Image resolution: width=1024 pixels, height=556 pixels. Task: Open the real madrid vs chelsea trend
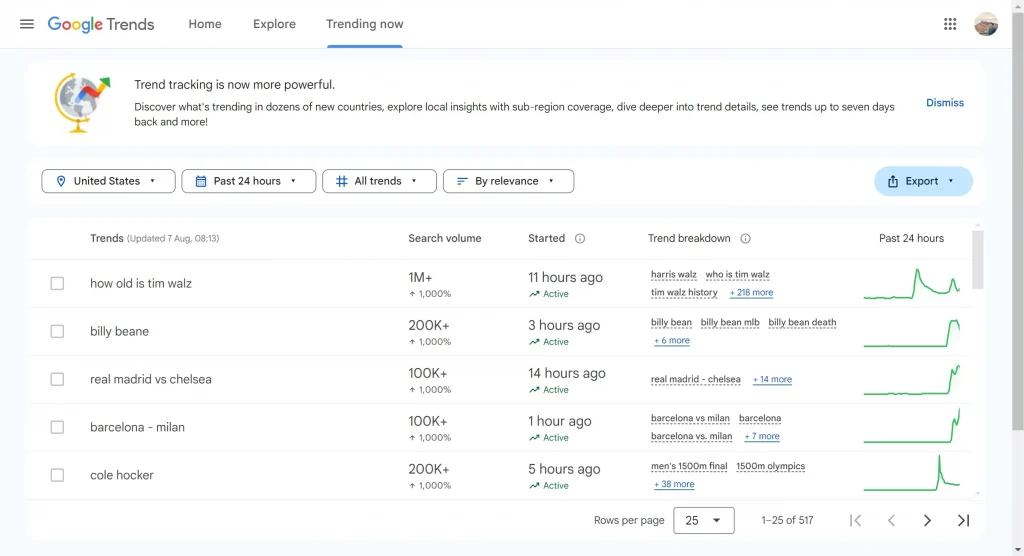pyautogui.click(x=151, y=380)
